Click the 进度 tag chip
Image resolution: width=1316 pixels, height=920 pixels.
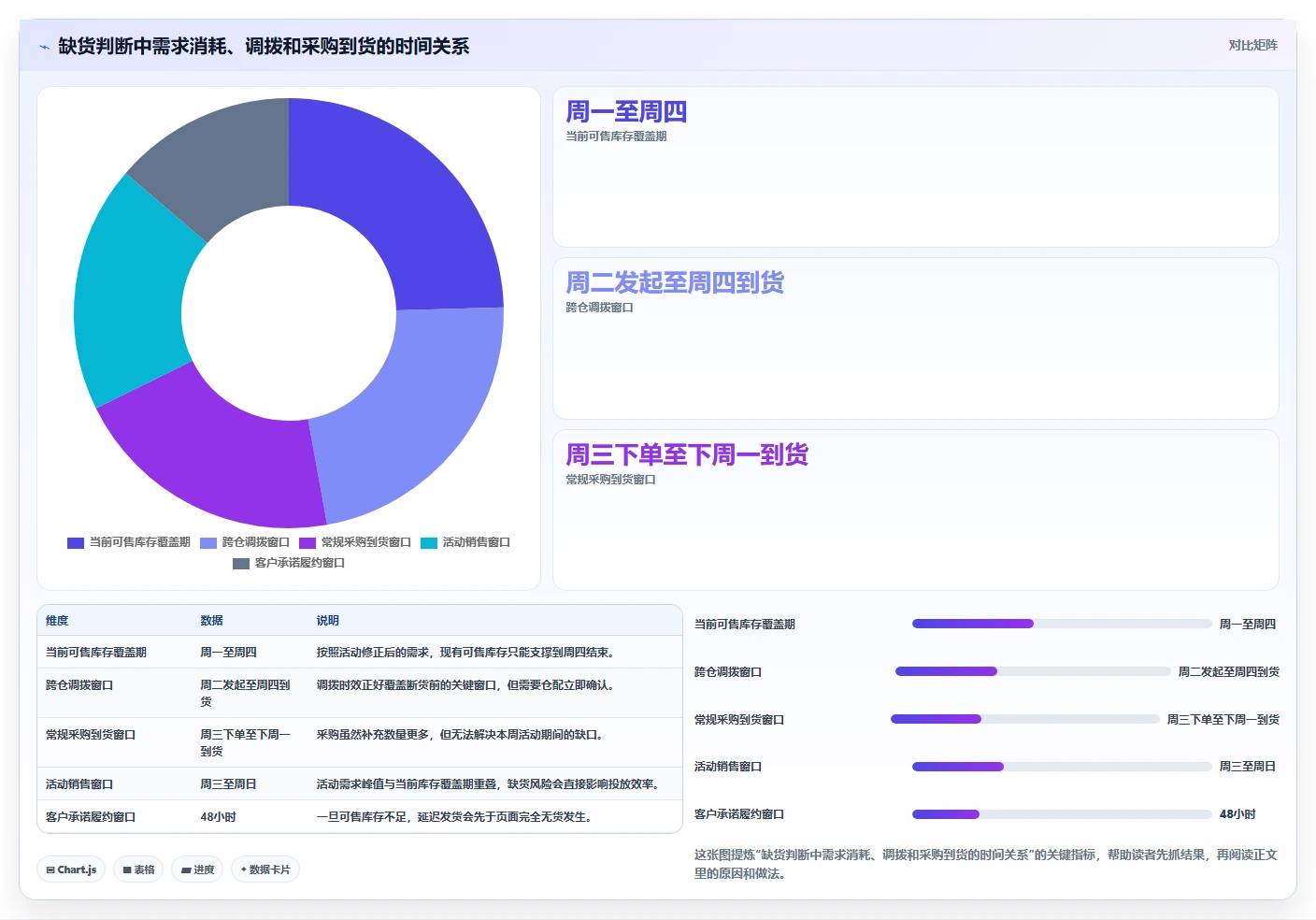(197, 870)
